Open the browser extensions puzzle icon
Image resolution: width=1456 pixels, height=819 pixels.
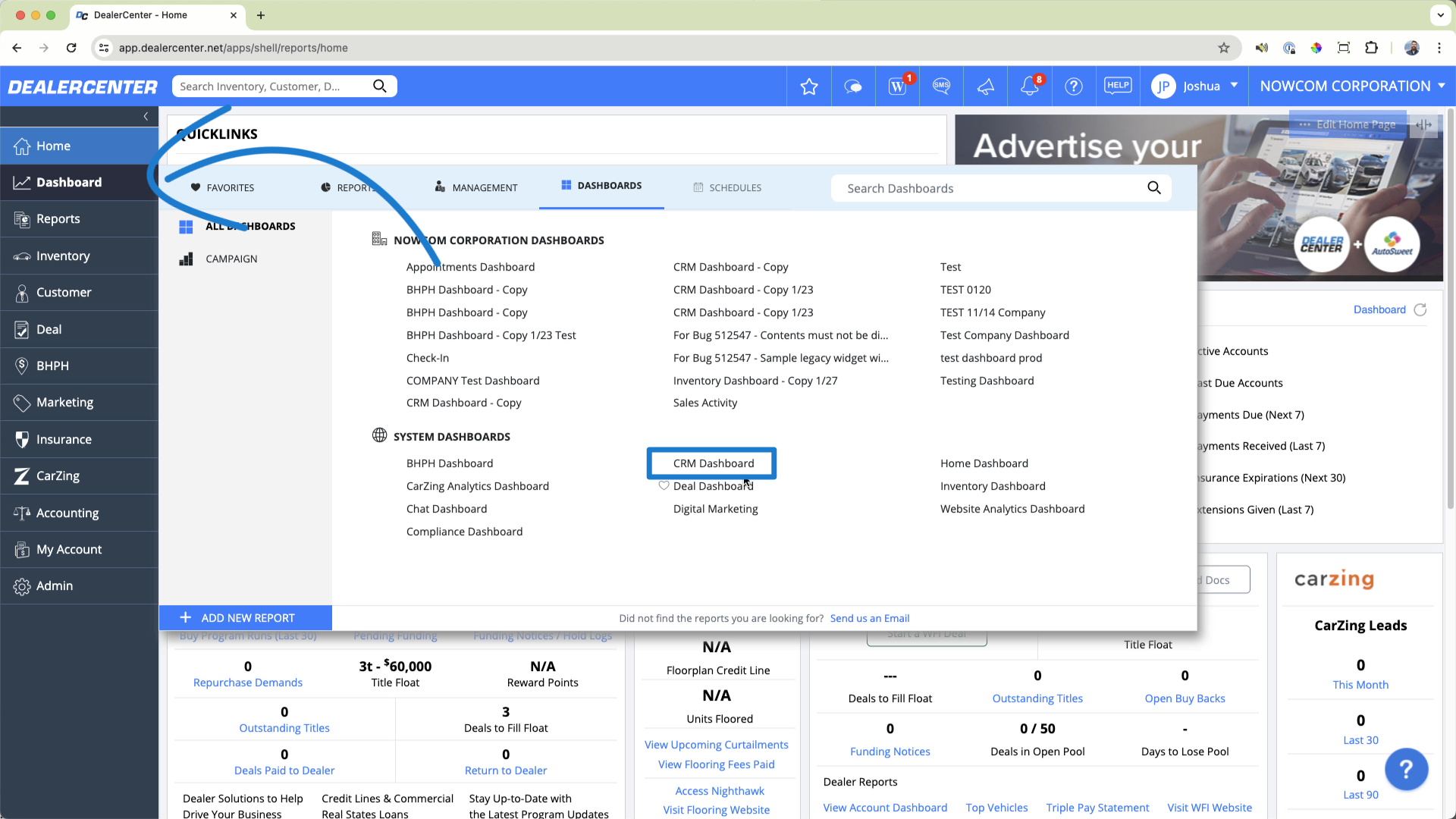[x=1371, y=48]
